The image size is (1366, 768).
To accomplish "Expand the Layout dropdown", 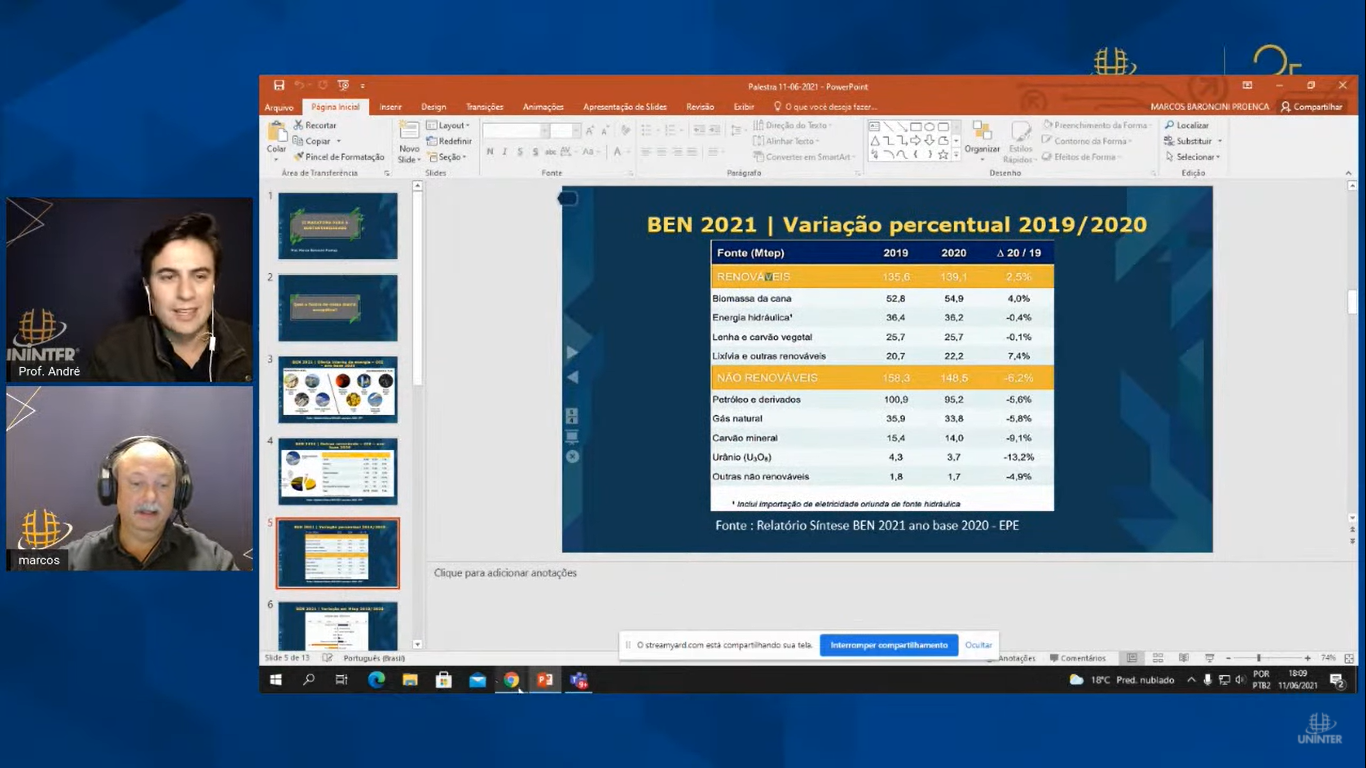I will [x=448, y=125].
